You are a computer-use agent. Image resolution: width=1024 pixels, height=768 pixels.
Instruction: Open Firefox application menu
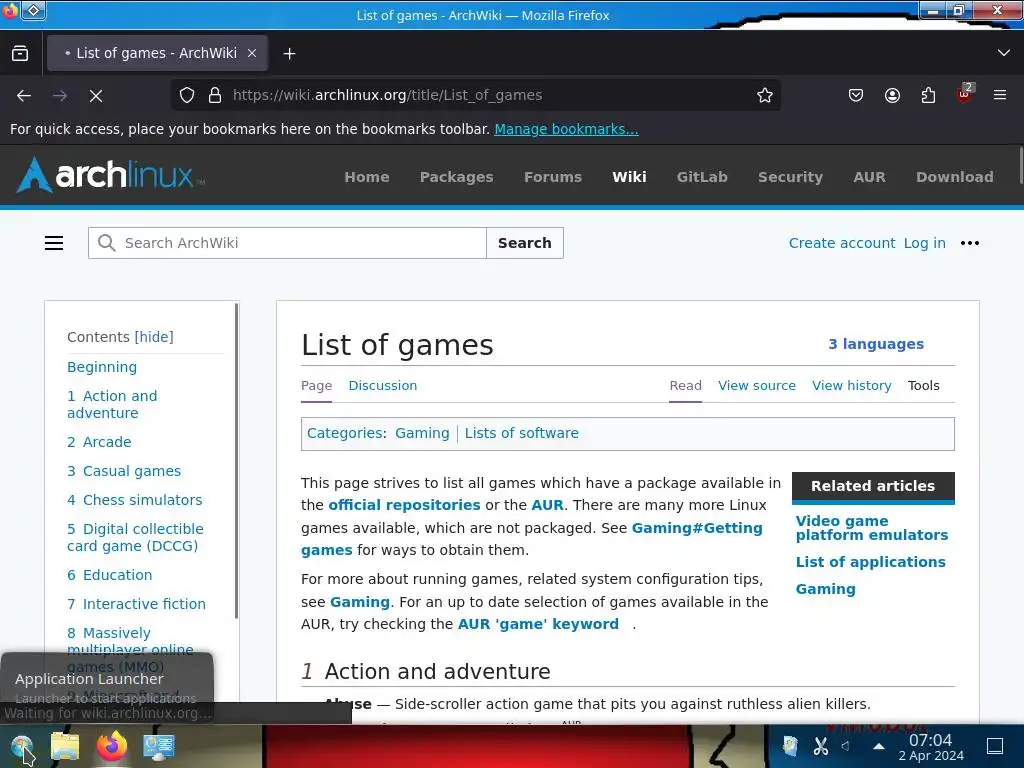[1000, 95]
